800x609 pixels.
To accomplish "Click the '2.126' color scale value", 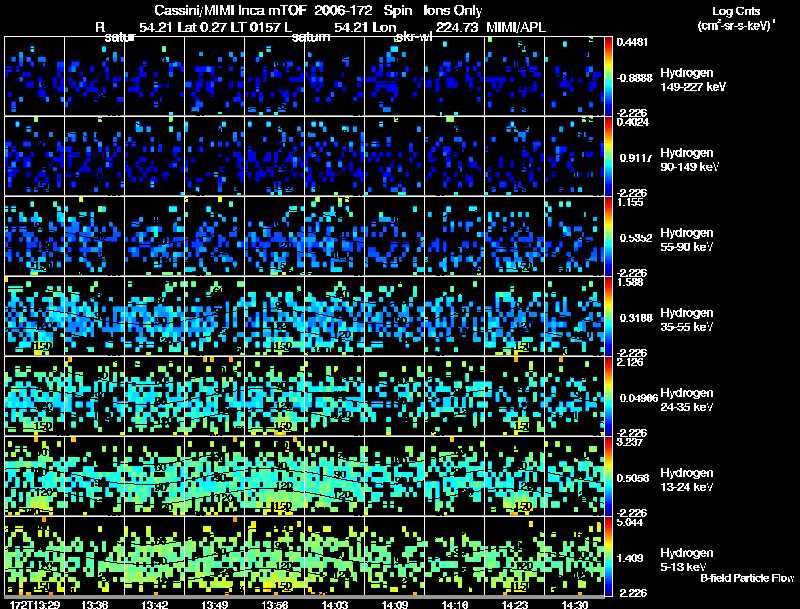I will coord(630,362).
